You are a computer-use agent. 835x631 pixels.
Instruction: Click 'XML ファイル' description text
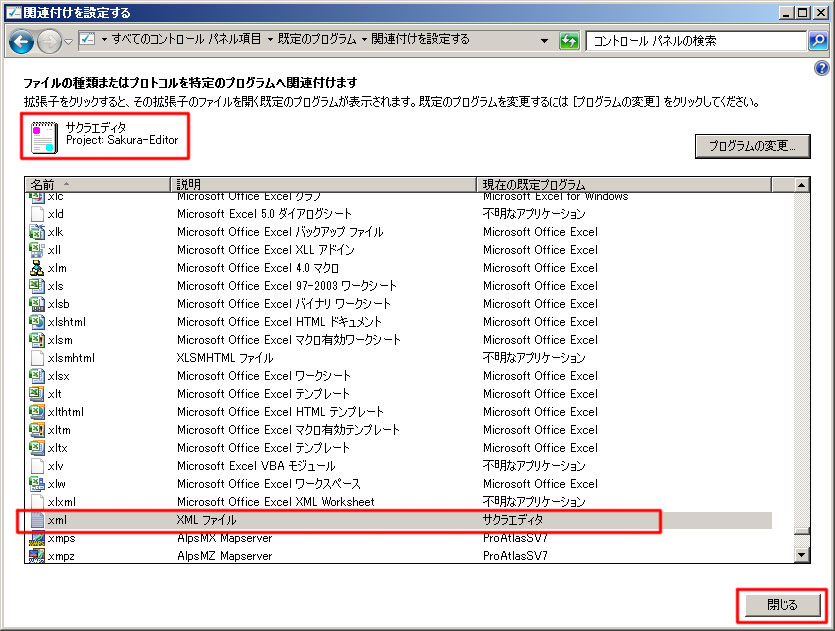pyautogui.click(x=206, y=520)
